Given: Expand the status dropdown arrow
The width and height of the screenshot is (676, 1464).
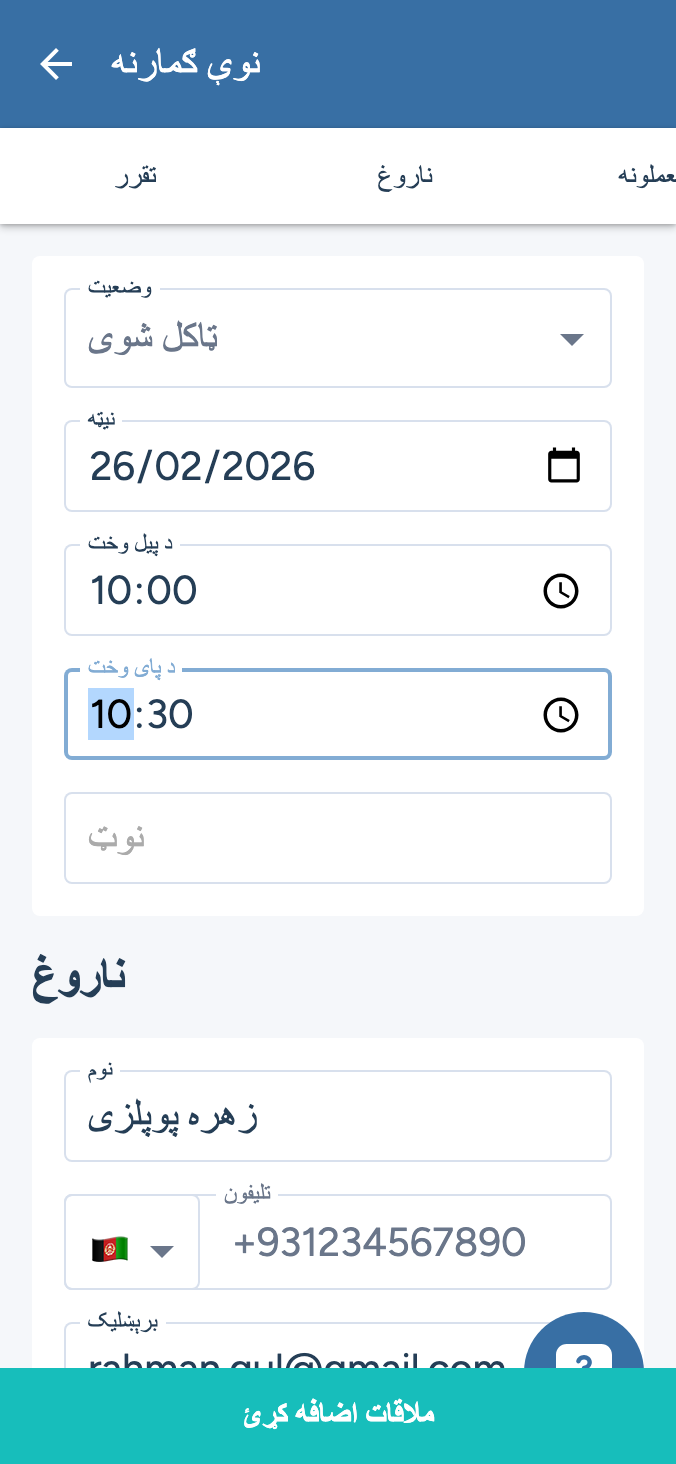Looking at the screenshot, I should tap(571, 339).
